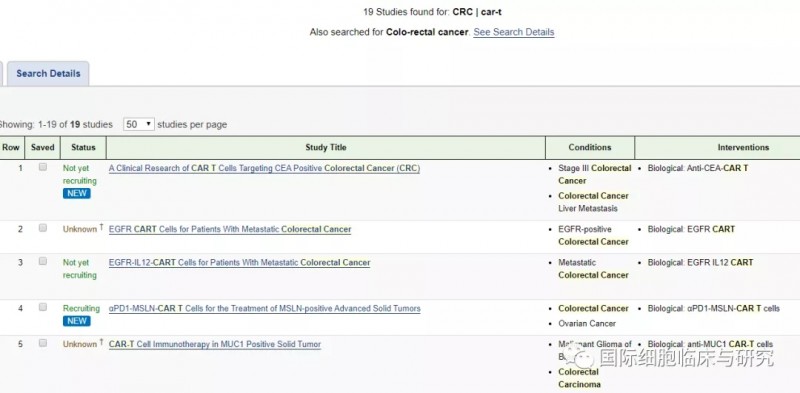
Task: Check the Saved box for row 1
Action: point(43,167)
